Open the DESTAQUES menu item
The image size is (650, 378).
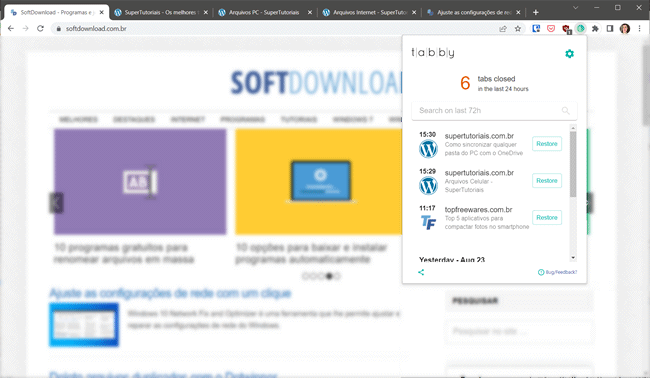pos(134,119)
